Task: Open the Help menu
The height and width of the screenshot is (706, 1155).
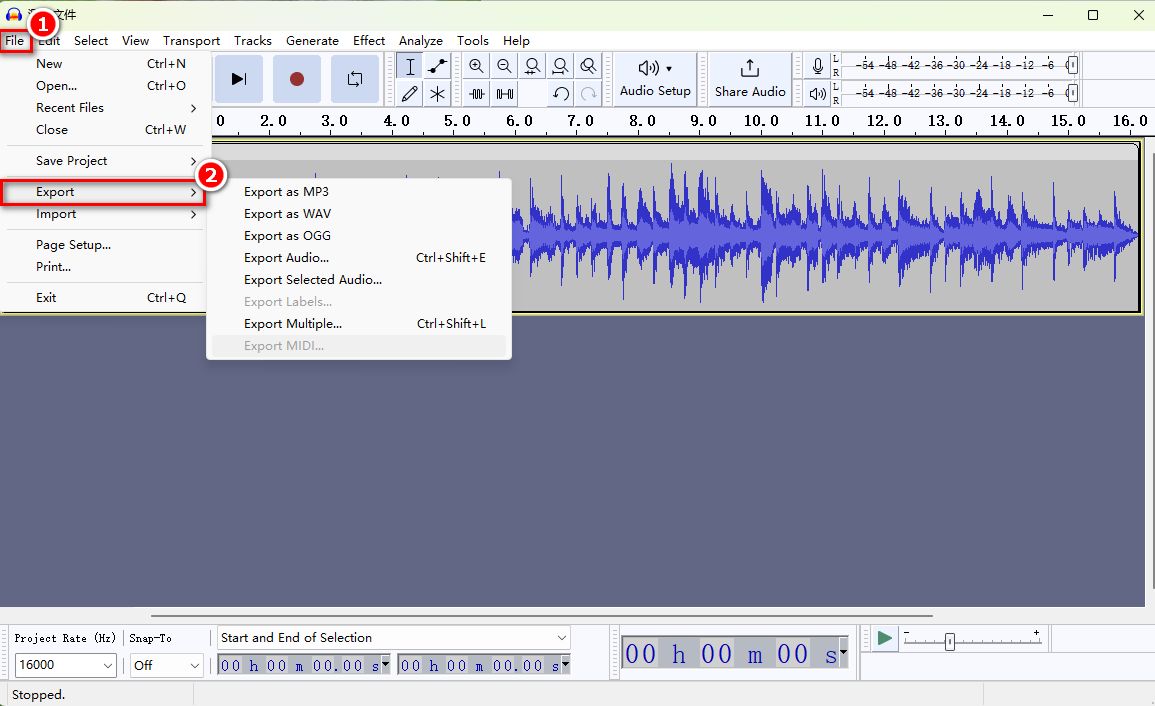Action: click(x=516, y=41)
